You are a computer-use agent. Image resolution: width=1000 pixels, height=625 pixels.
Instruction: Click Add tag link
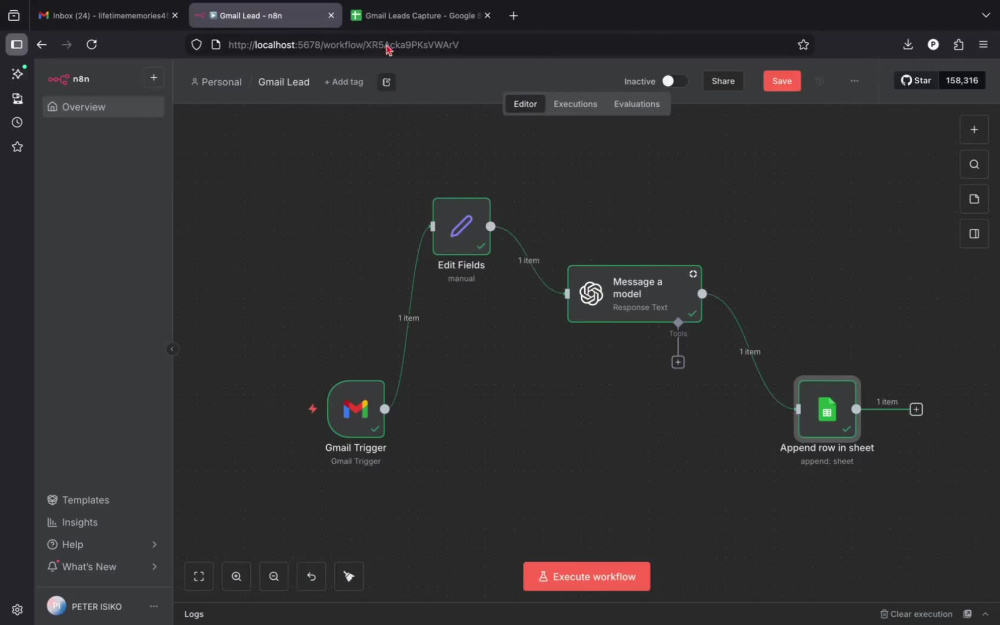pyautogui.click(x=344, y=82)
